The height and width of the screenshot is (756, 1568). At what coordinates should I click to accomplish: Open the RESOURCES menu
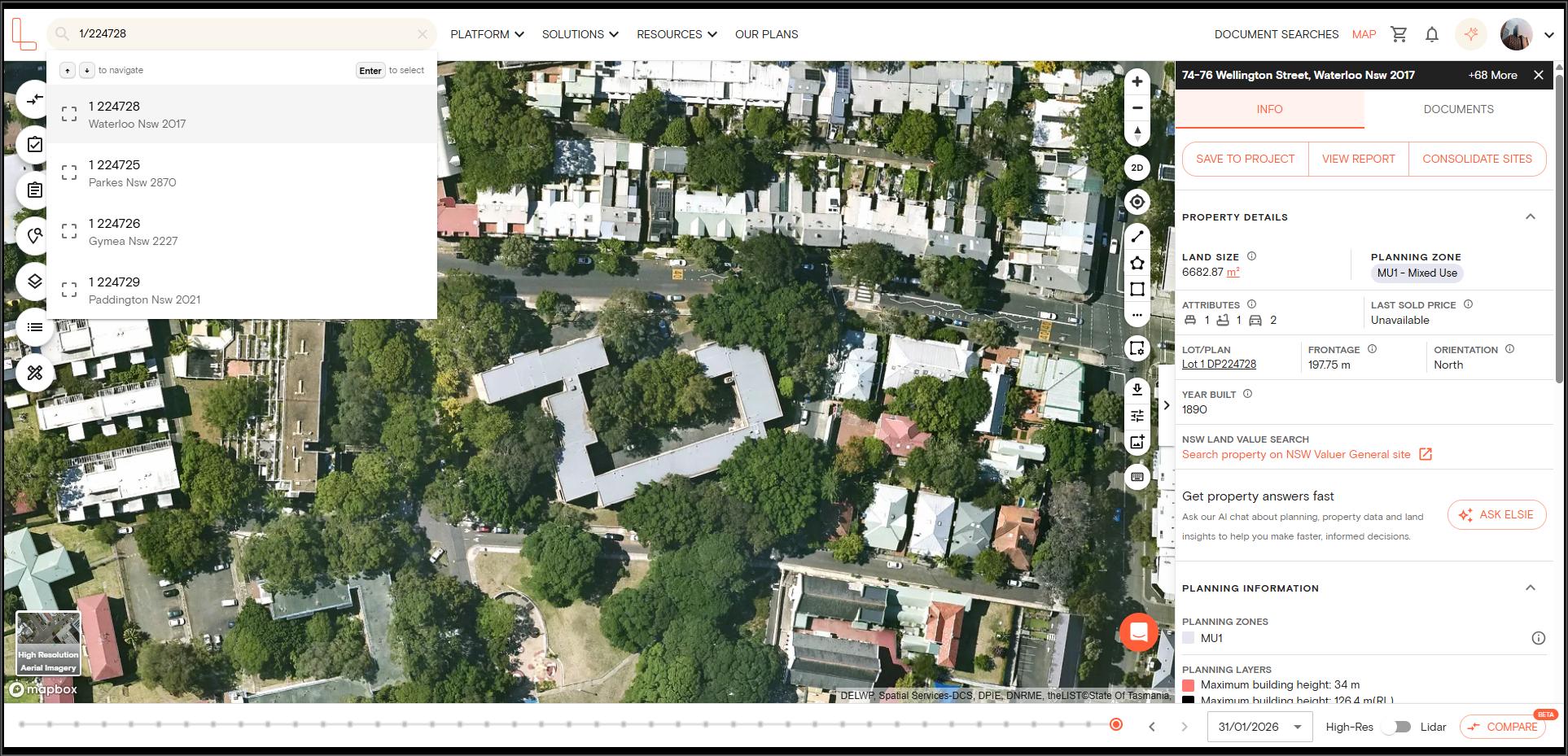(677, 34)
